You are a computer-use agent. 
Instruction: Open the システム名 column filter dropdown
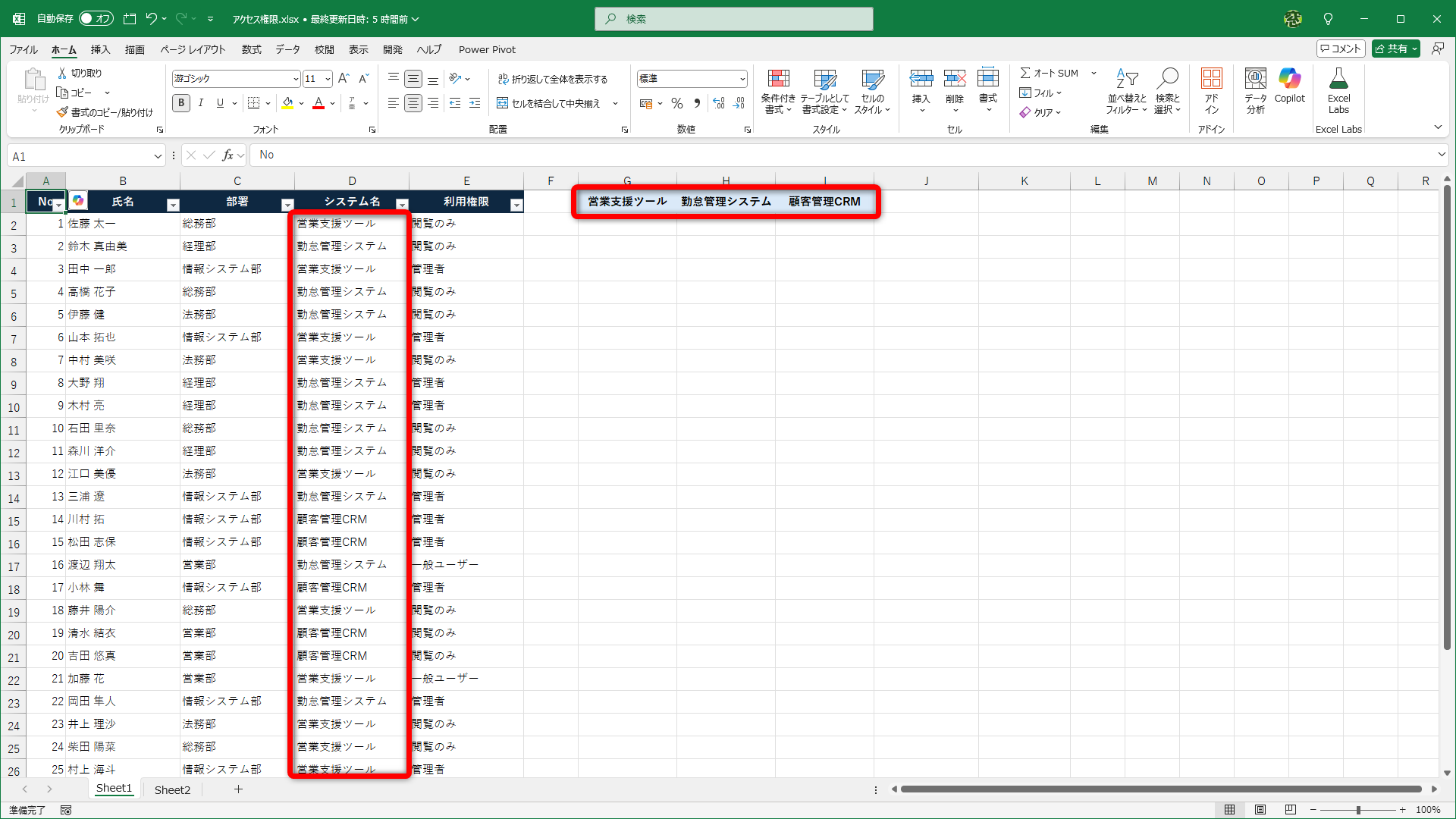(x=403, y=205)
